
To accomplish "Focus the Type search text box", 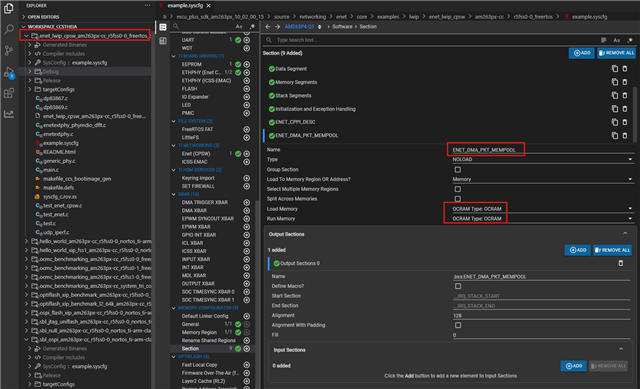I will [x=433, y=40].
